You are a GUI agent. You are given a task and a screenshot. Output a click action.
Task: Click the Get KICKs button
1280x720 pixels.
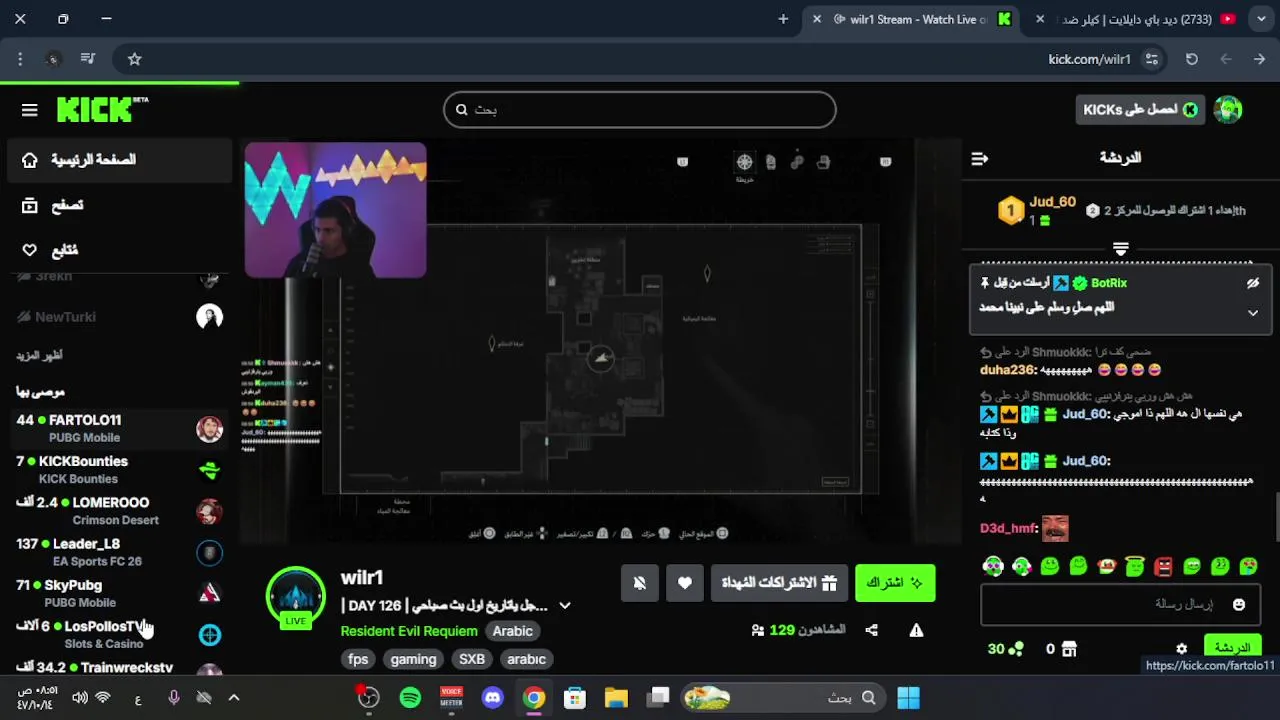(1140, 110)
